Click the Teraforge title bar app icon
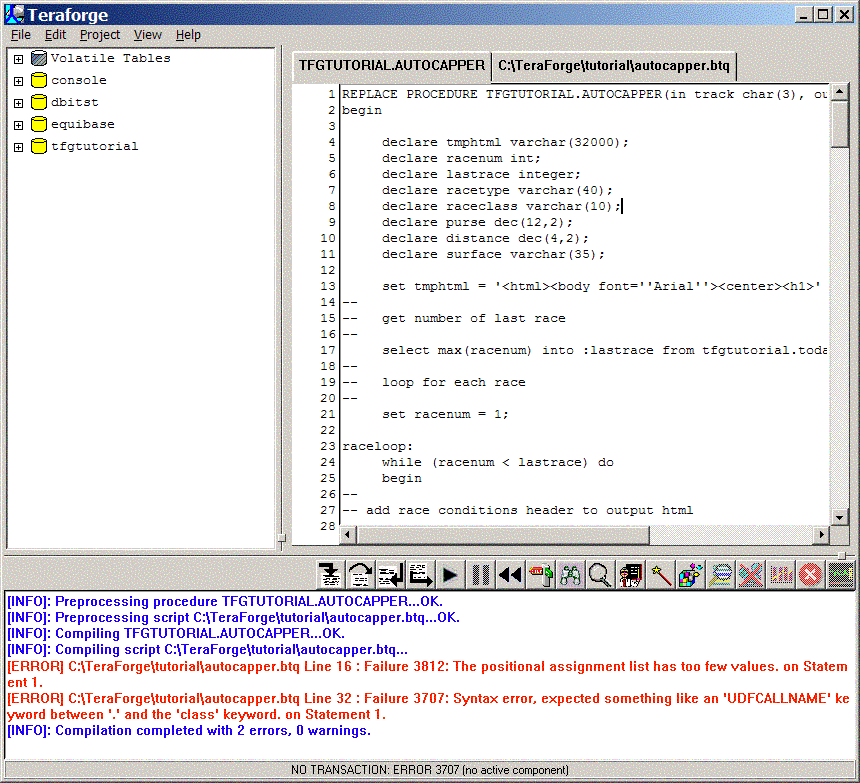This screenshot has width=860, height=783. (14, 14)
